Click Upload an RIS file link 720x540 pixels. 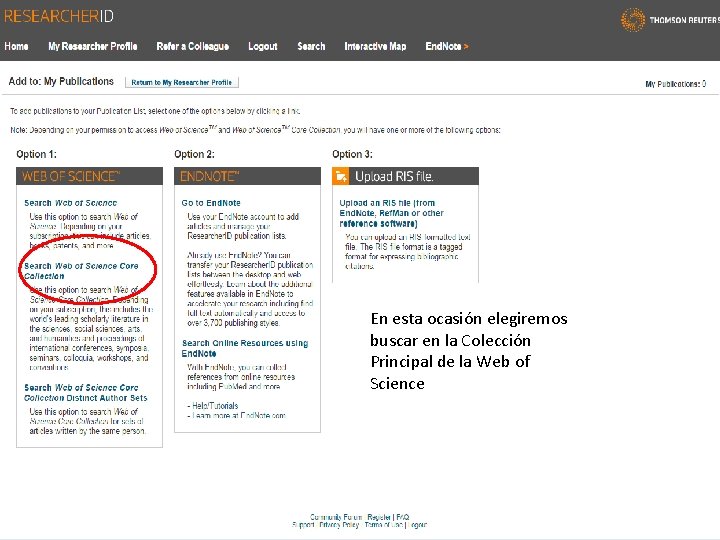pos(392,213)
